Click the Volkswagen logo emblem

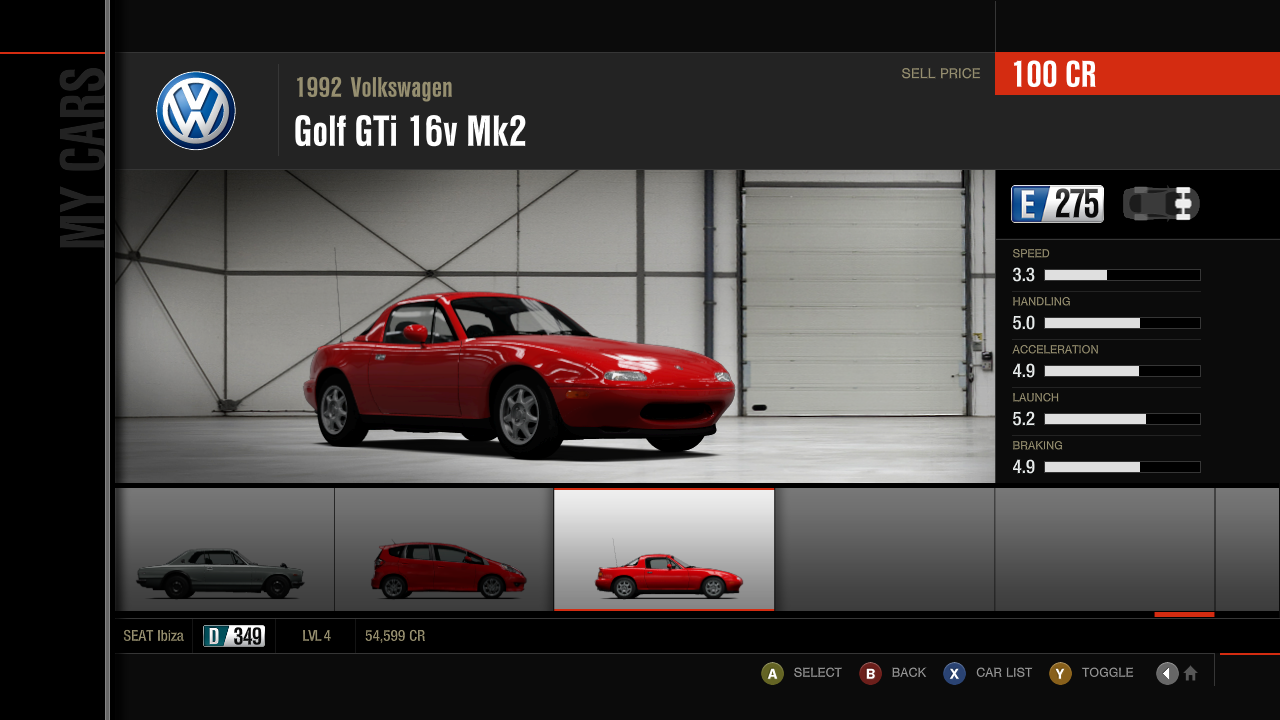point(196,111)
